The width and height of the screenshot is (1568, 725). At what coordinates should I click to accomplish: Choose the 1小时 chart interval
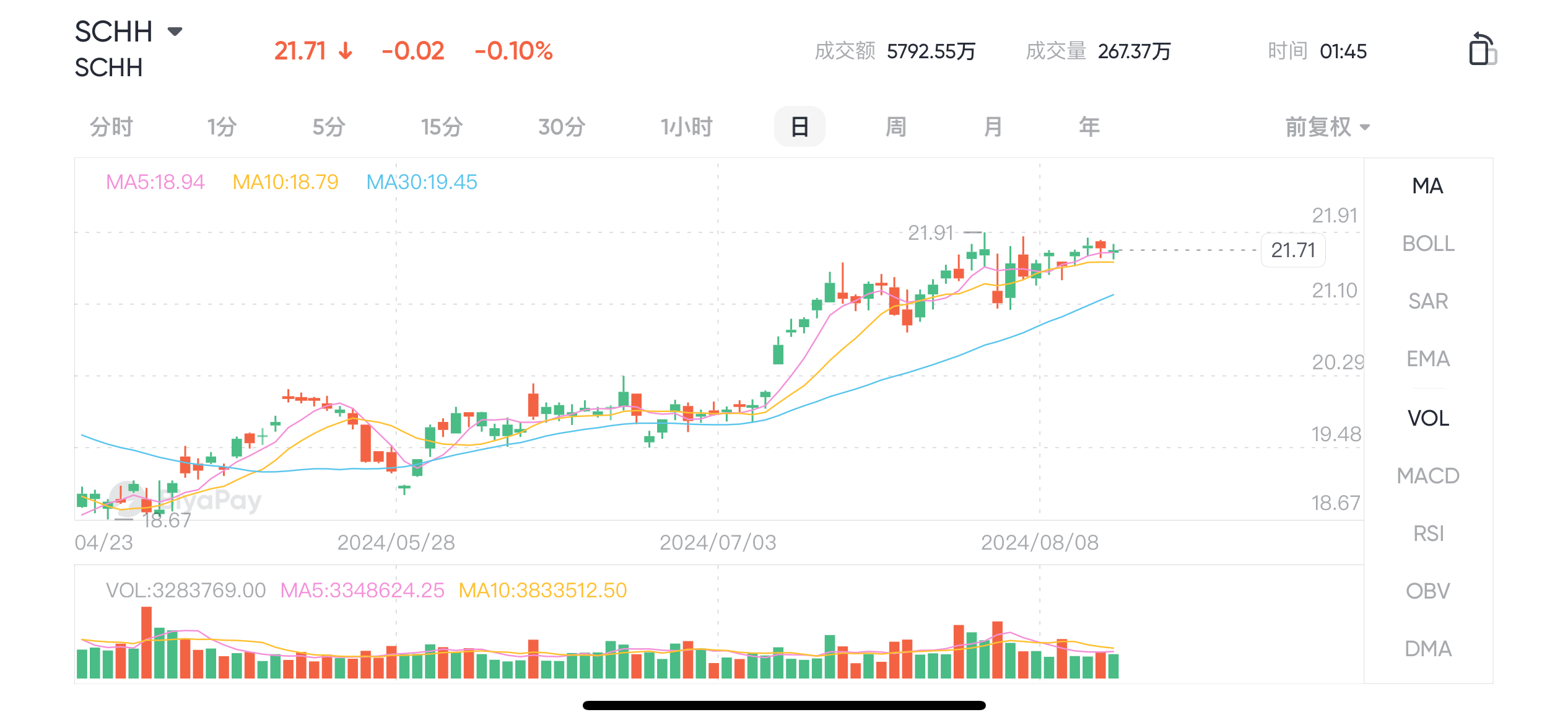click(686, 127)
